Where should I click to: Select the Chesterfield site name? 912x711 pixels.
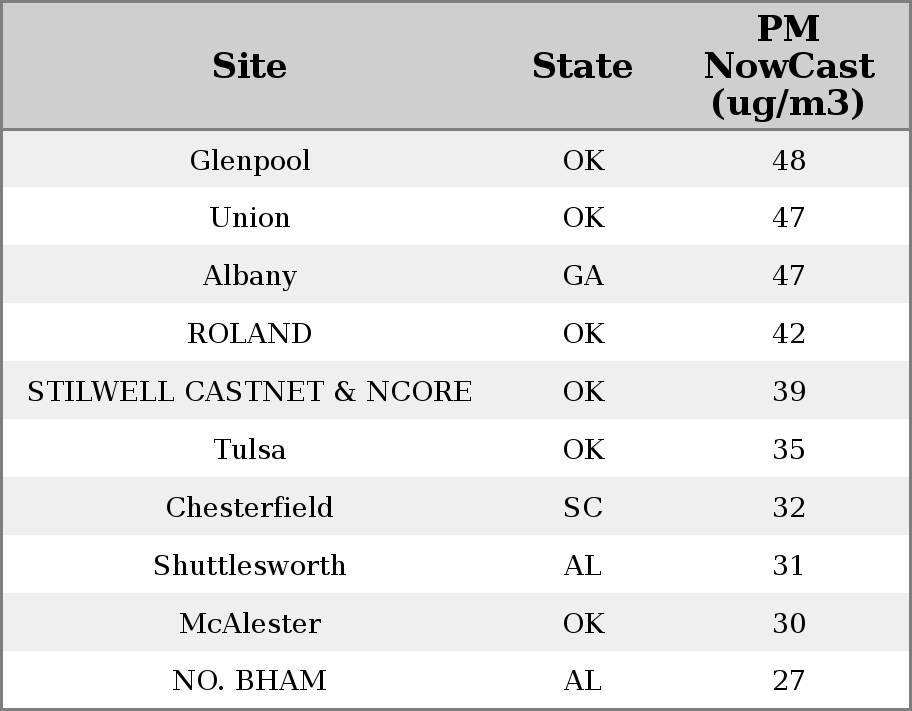coord(250,508)
